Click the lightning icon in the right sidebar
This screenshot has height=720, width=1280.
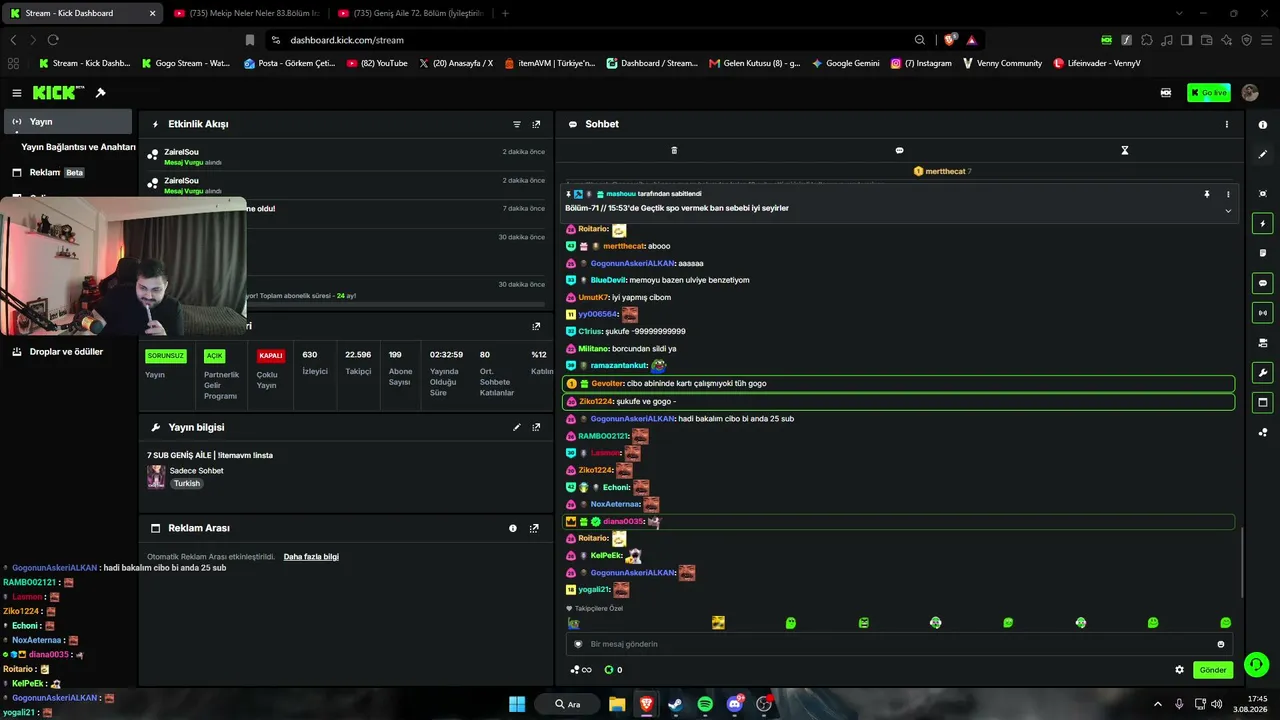tap(1263, 223)
